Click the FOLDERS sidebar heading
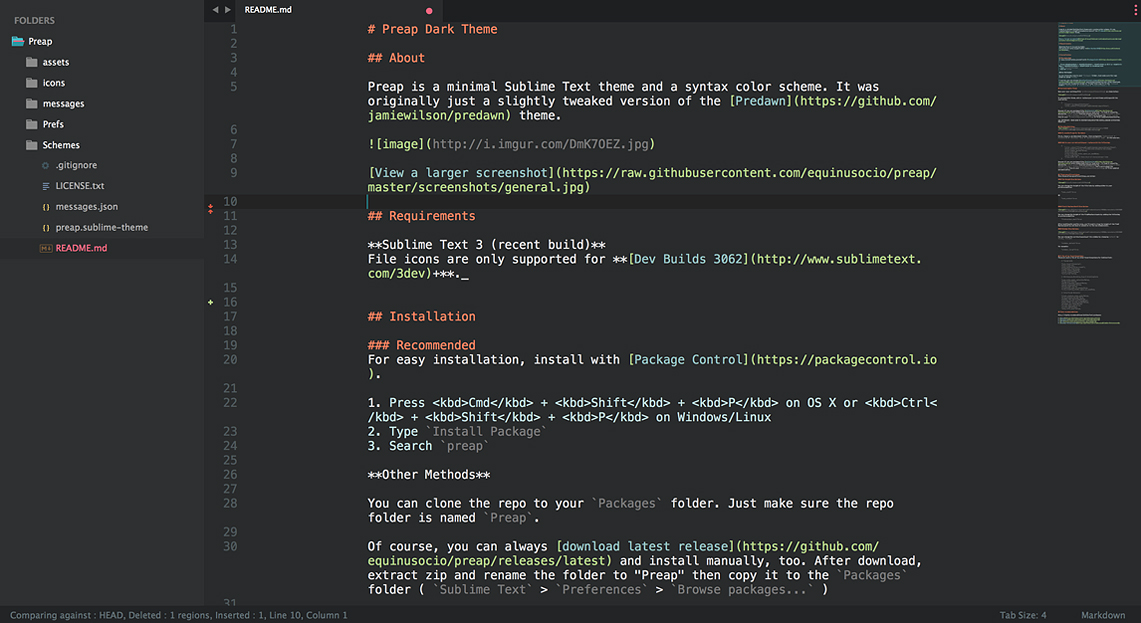The image size is (1141, 623). (x=34, y=20)
